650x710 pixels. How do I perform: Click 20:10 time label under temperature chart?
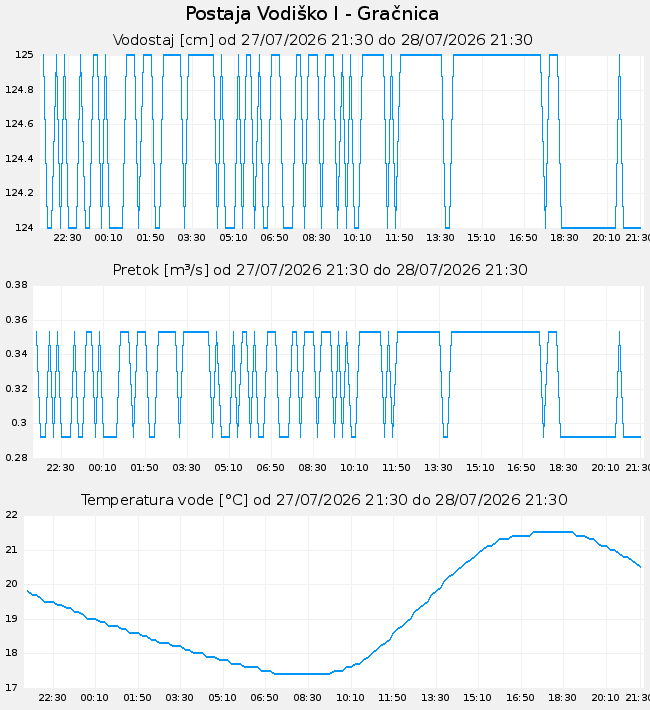coord(605,698)
